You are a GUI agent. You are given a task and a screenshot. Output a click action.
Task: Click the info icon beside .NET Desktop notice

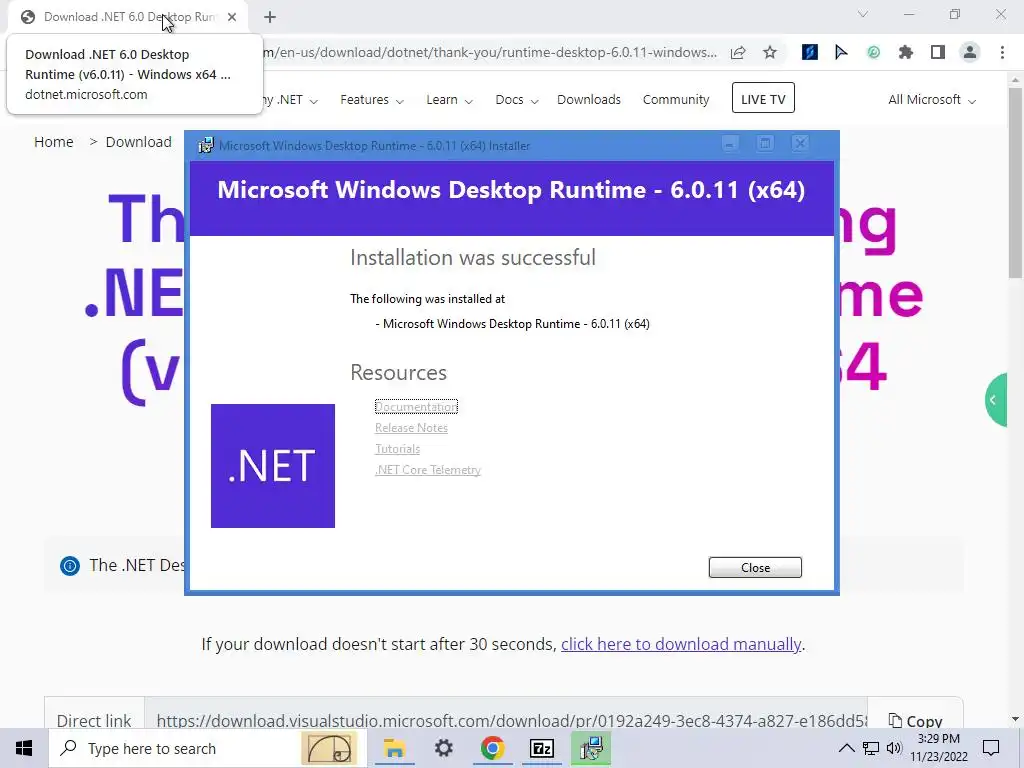coord(69,566)
